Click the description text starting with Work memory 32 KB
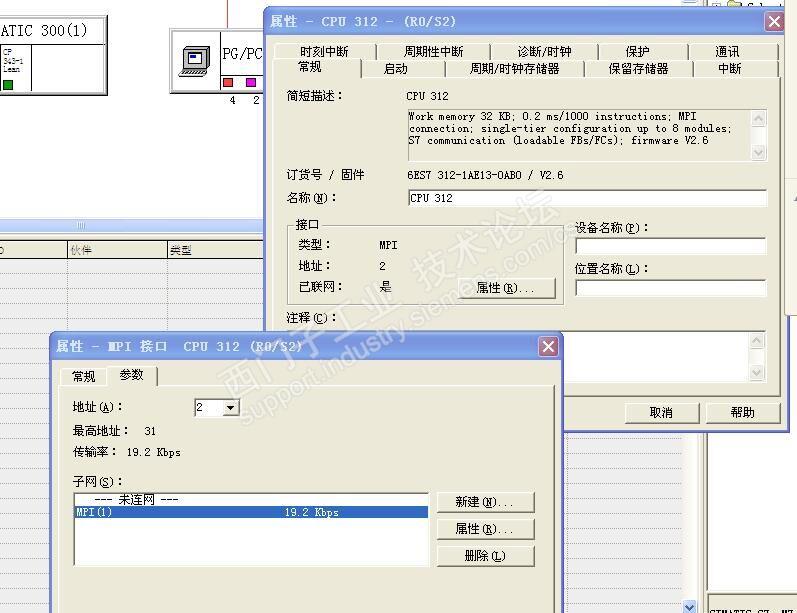The height and width of the screenshot is (613, 797). click(x=570, y=129)
